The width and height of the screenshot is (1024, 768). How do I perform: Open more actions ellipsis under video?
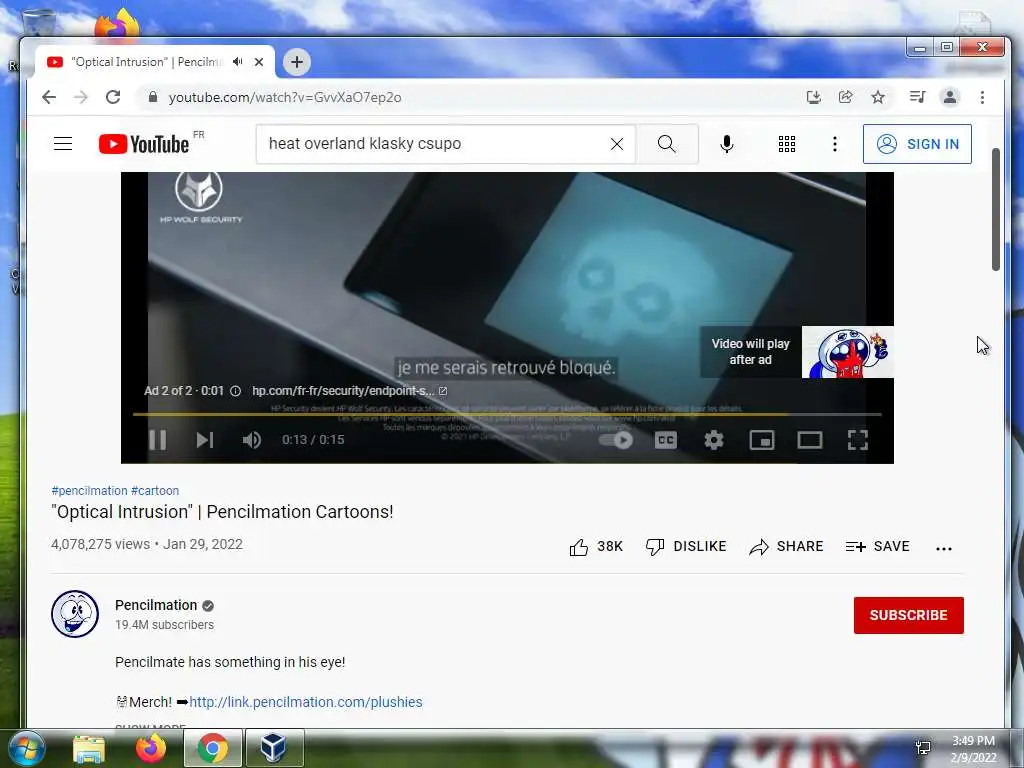pos(944,549)
